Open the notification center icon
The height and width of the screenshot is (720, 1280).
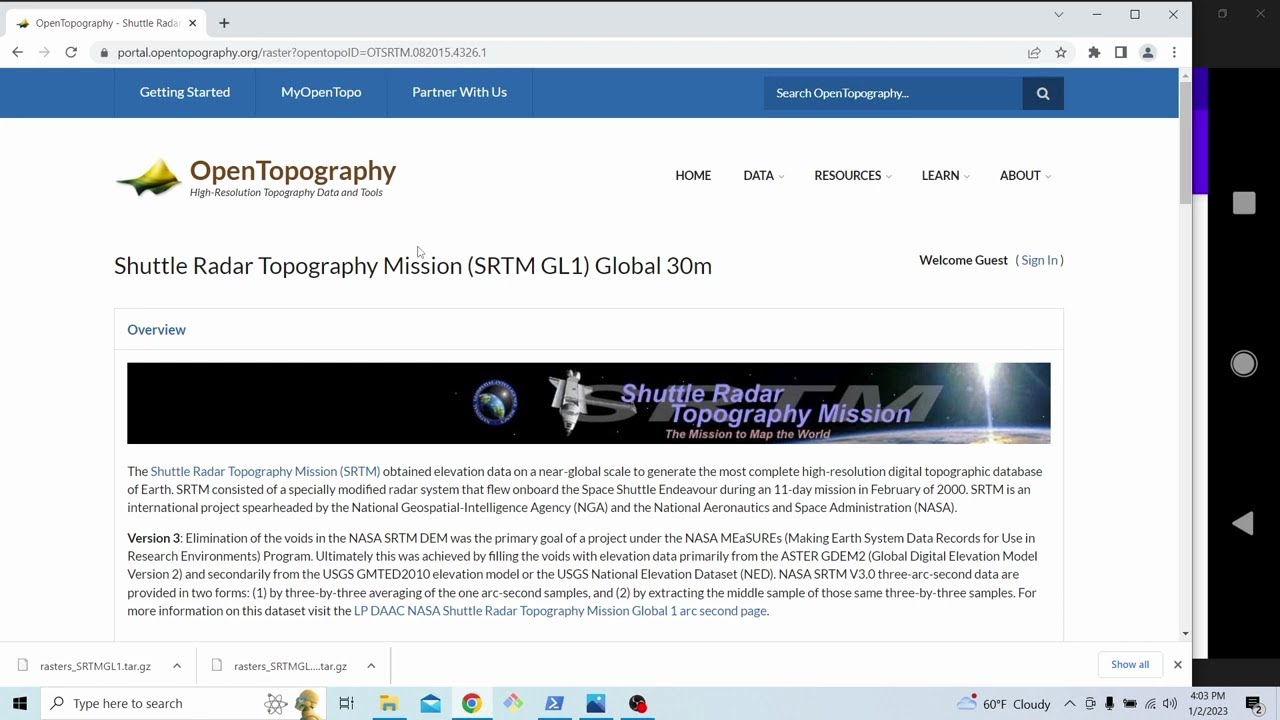click(1254, 703)
